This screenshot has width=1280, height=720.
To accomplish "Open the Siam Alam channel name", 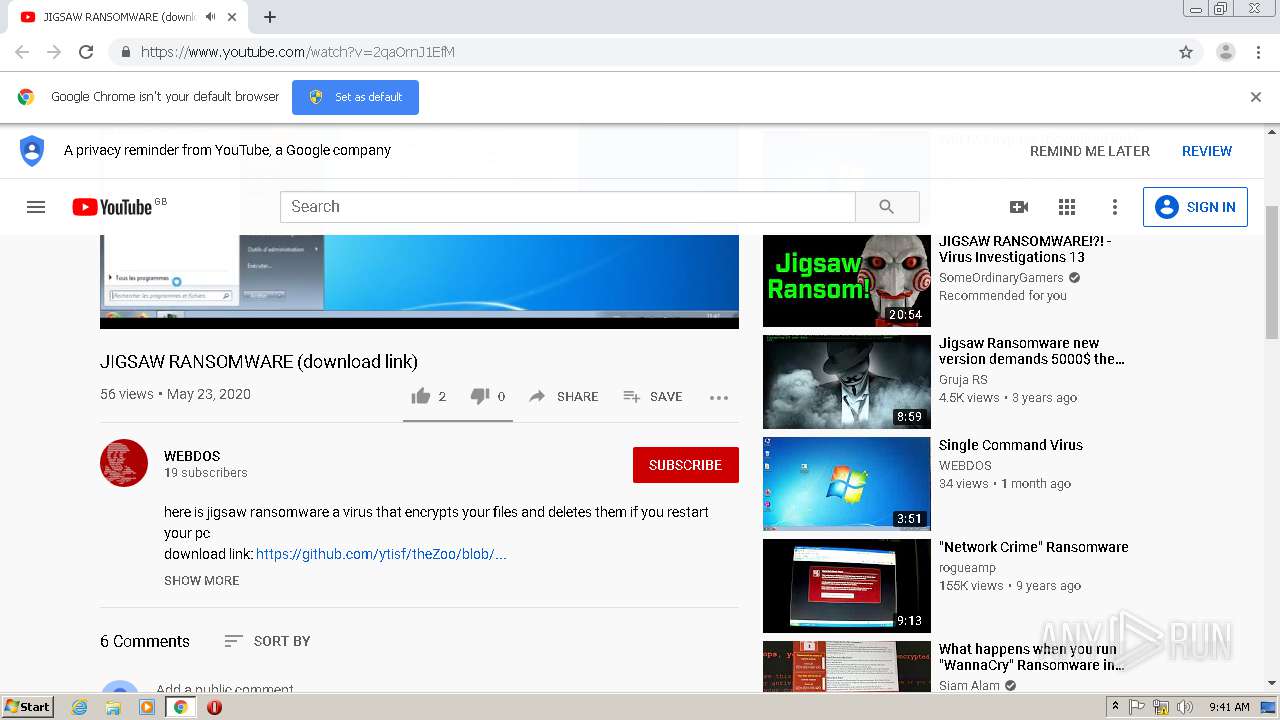I will click(969, 686).
